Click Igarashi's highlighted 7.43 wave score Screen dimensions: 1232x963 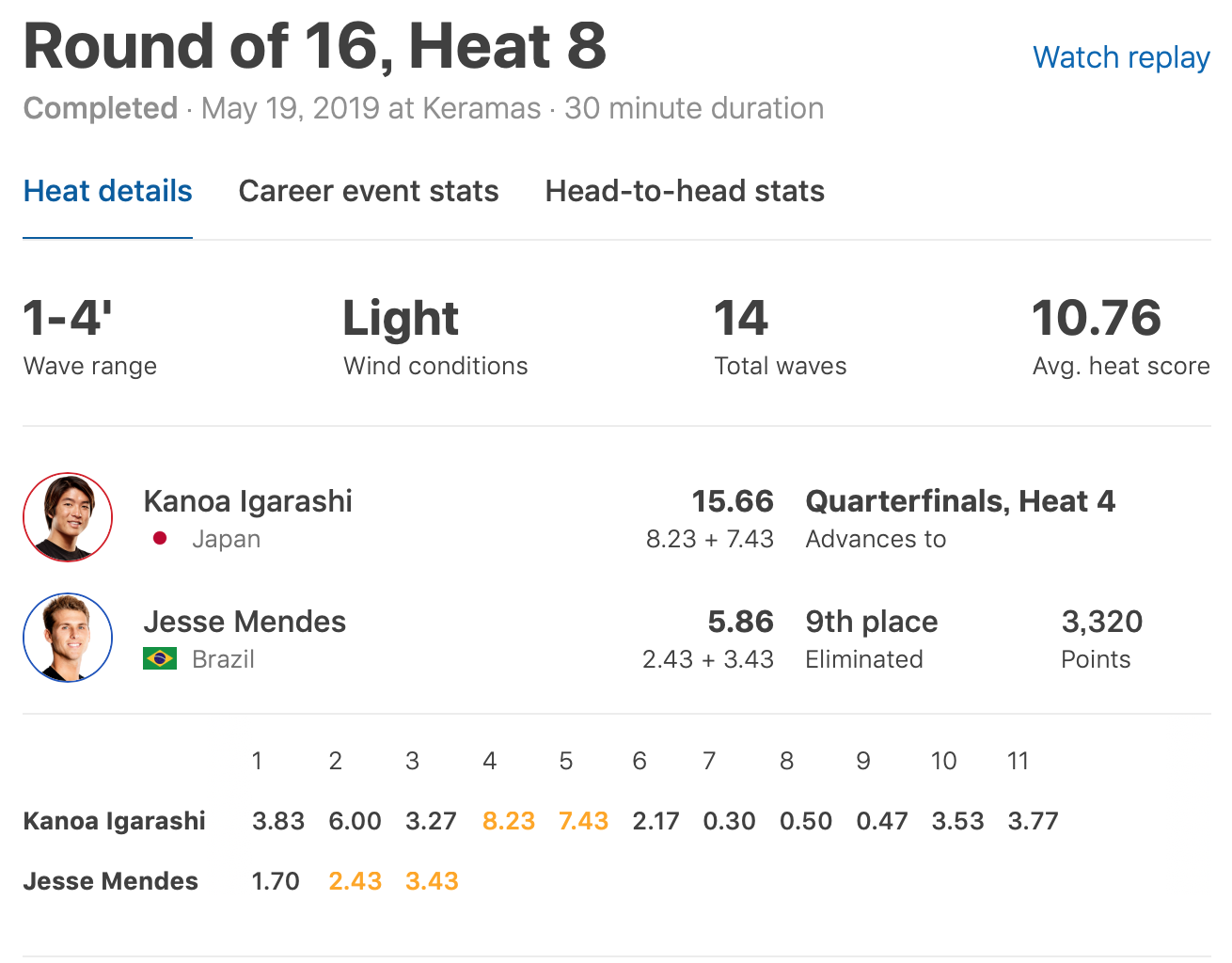583,821
